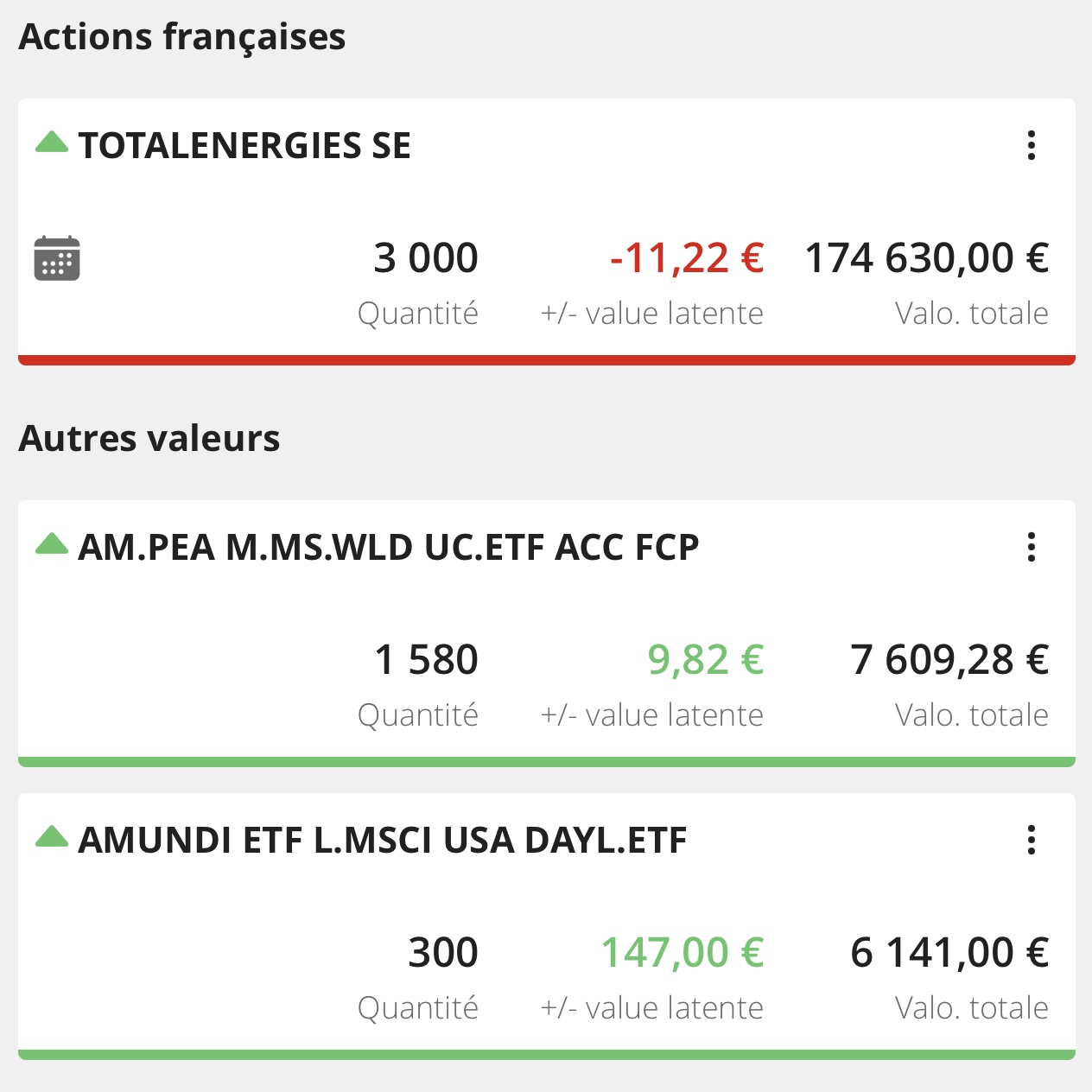Image resolution: width=1092 pixels, height=1092 pixels.
Task: Click the Autres valeurs section header
Action: pyautogui.click(x=149, y=438)
